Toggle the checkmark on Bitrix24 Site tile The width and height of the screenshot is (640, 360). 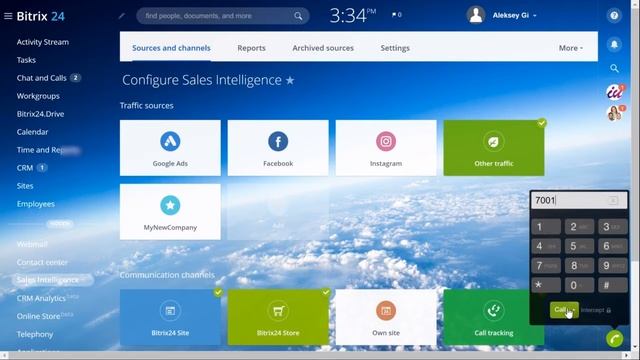(218, 292)
